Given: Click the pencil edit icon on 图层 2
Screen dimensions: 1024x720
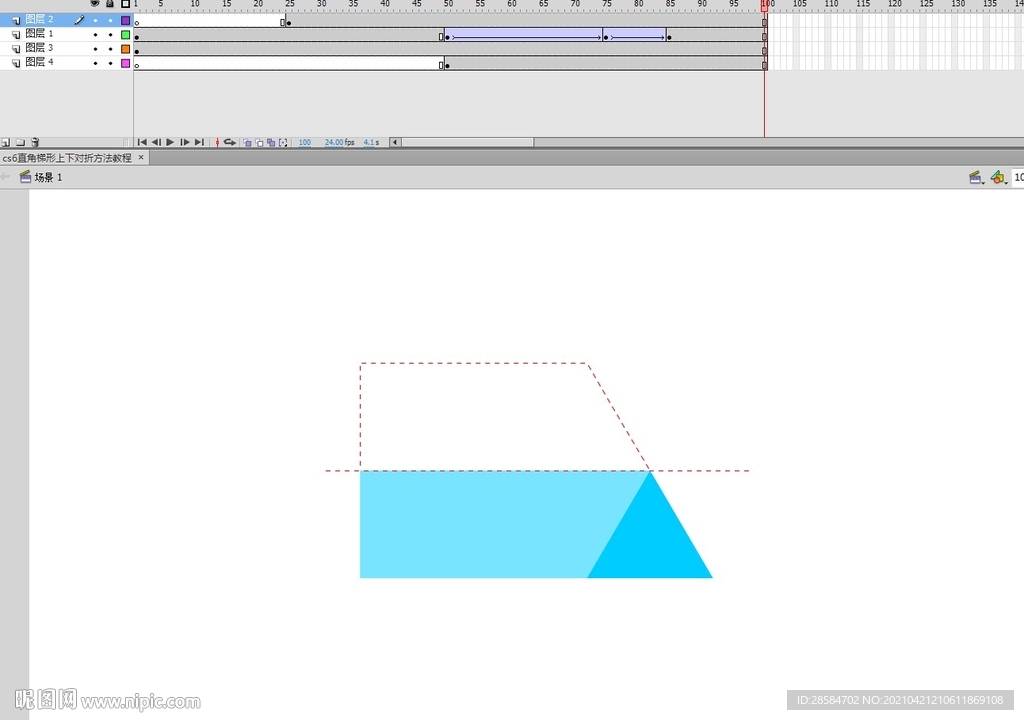Looking at the screenshot, I should (79, 20).
